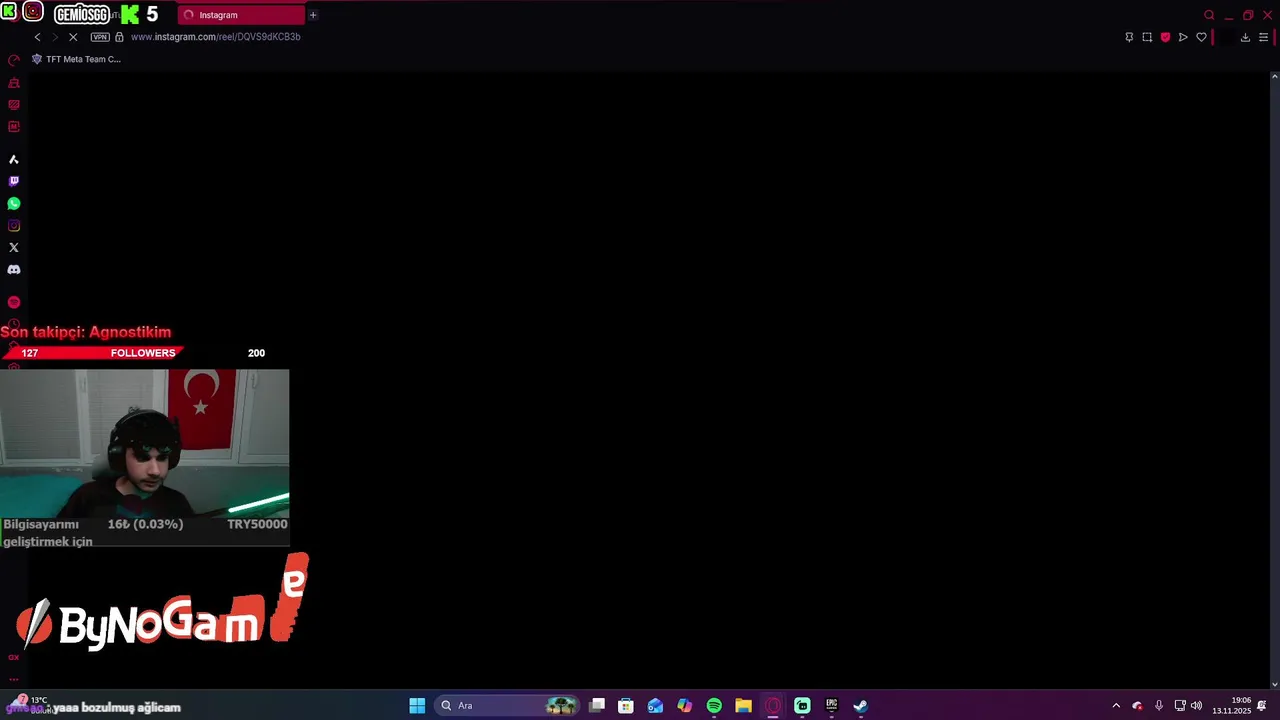Screen dimensions: 1280x720
Task: Open Spotify from the taskbar
Action: (x=714, y=706)
